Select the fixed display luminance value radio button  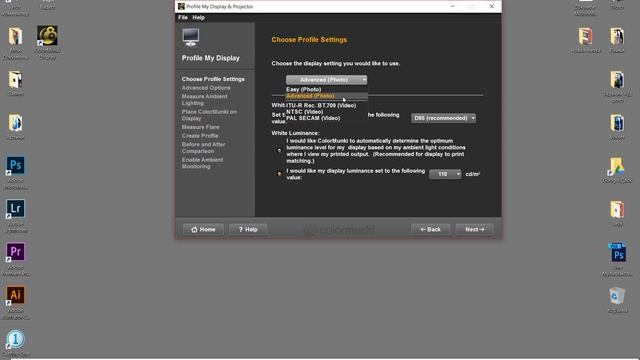pyautogui.click(x=279, y=174)
